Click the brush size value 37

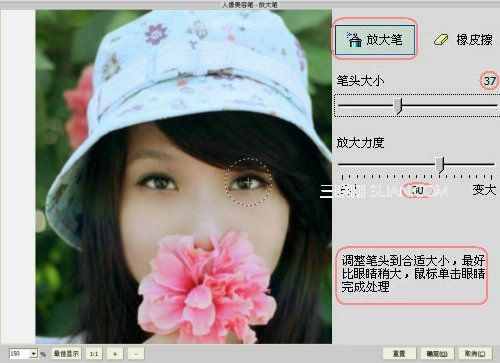(489, 81)
